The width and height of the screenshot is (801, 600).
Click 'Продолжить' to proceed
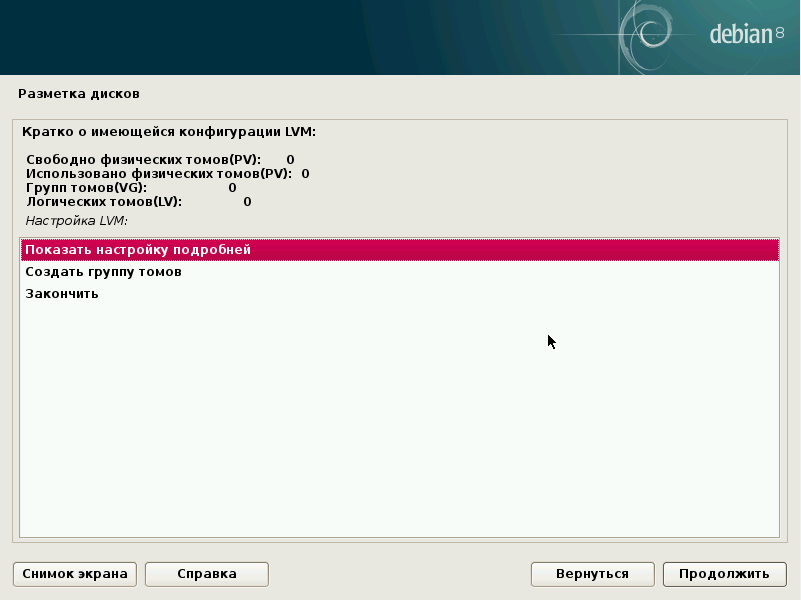click(x=724, y=574)
